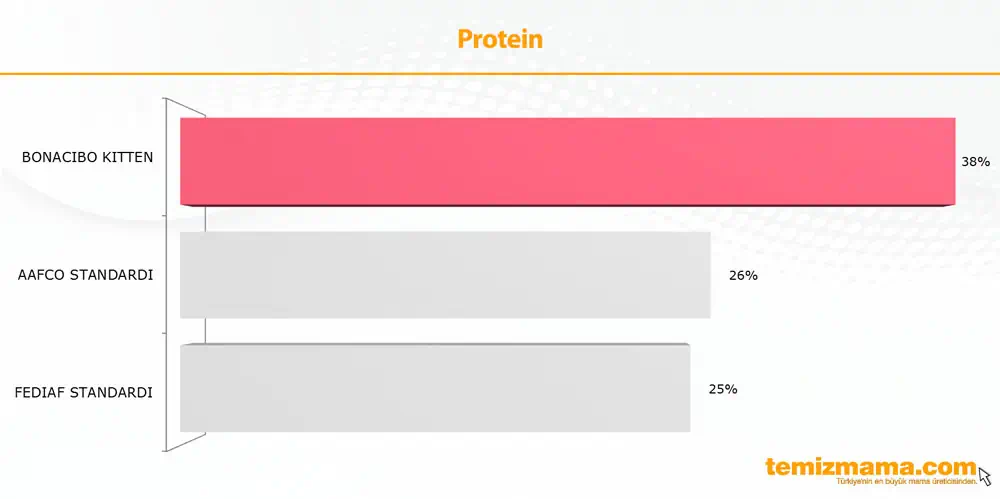Viewport: 1000px width, 499px height.
Task: Select the BONACIBO KITTEN axis label
Action: pos(87,157)
